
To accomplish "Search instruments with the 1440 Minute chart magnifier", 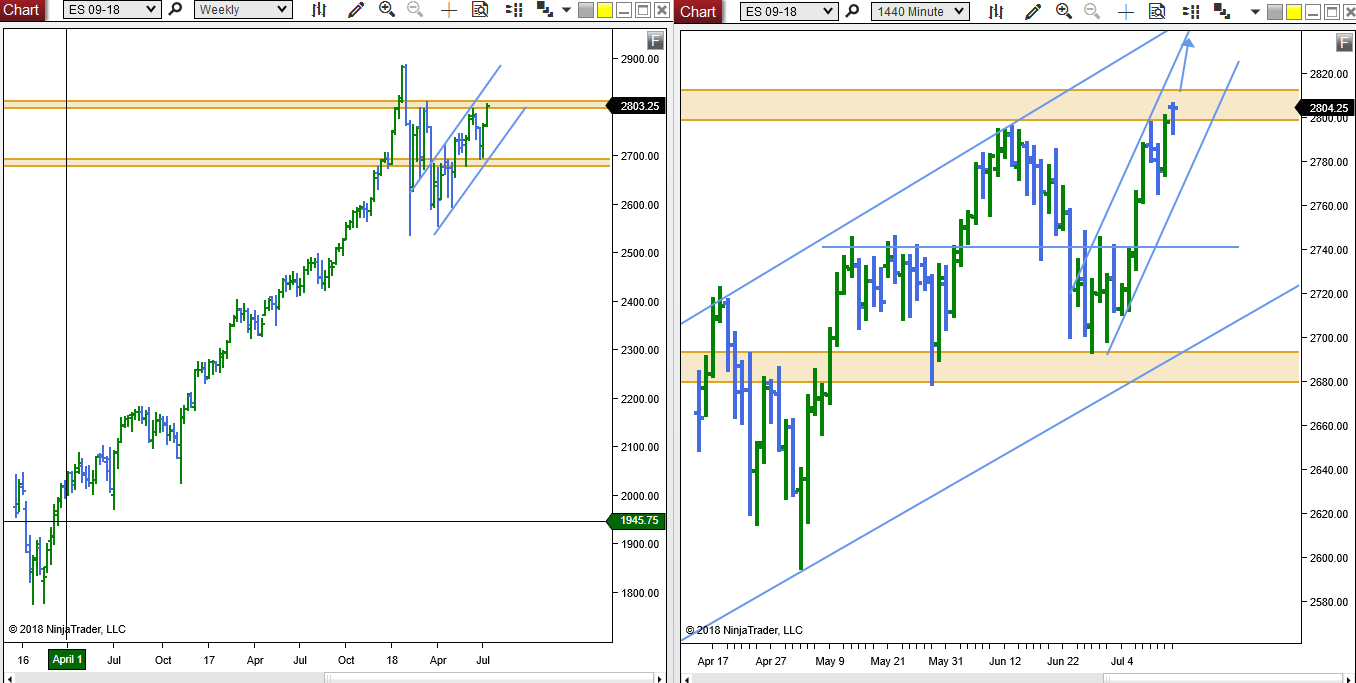I will pos(853,11).
